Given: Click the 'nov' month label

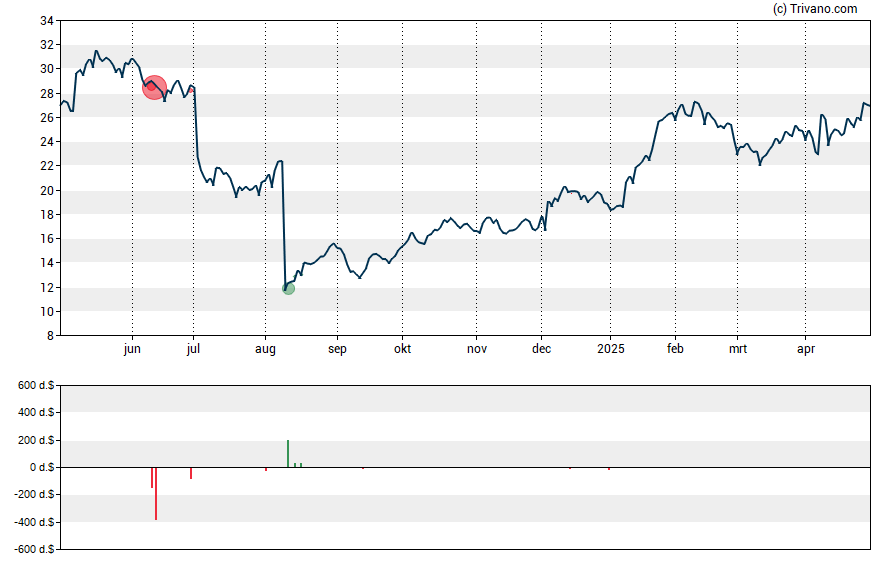Looking at the screenshot, I should [477, 349].
